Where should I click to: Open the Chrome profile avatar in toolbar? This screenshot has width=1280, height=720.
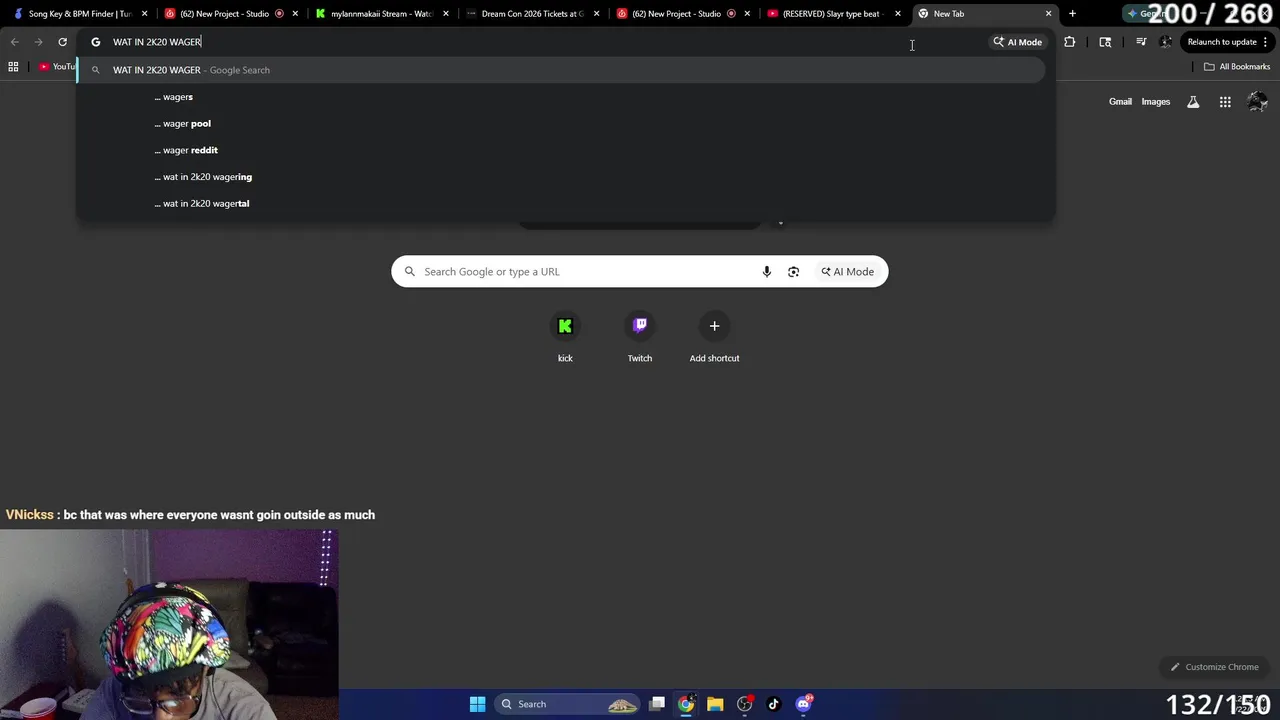[1165, 42]
